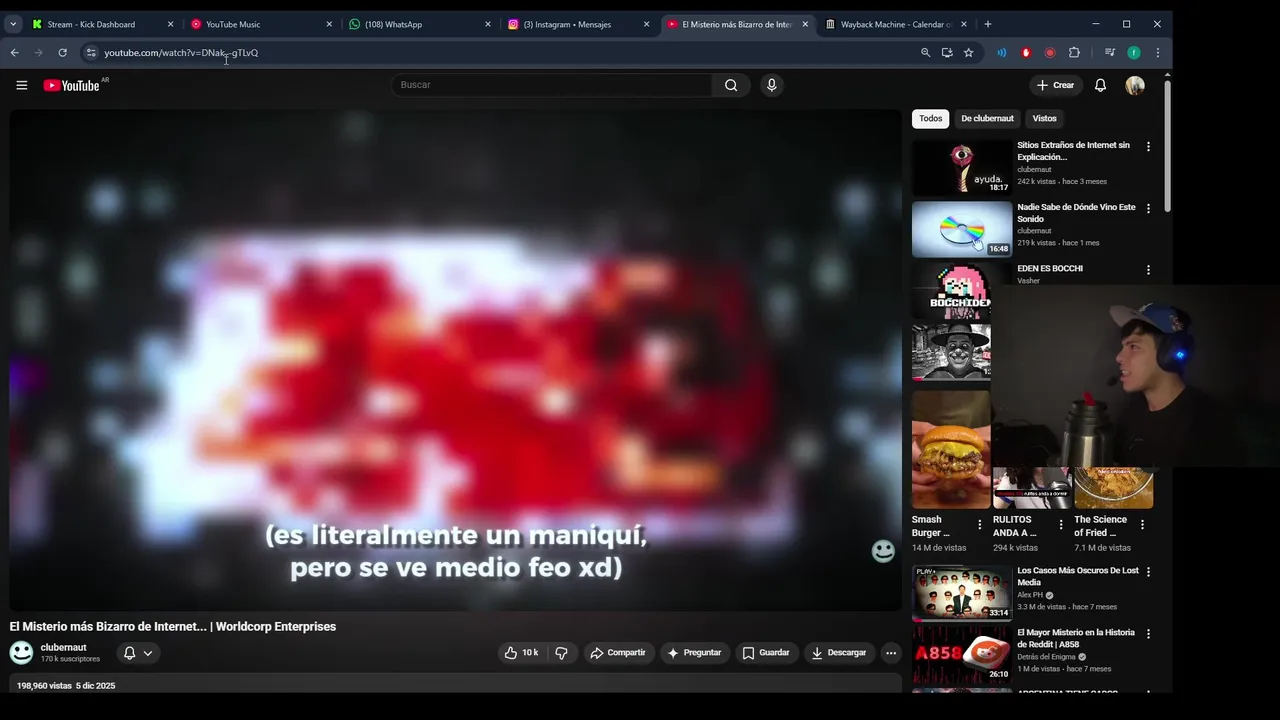Open a new browser tab
The height and width of the screenshot is (720, 1280).
coord(987,24)
